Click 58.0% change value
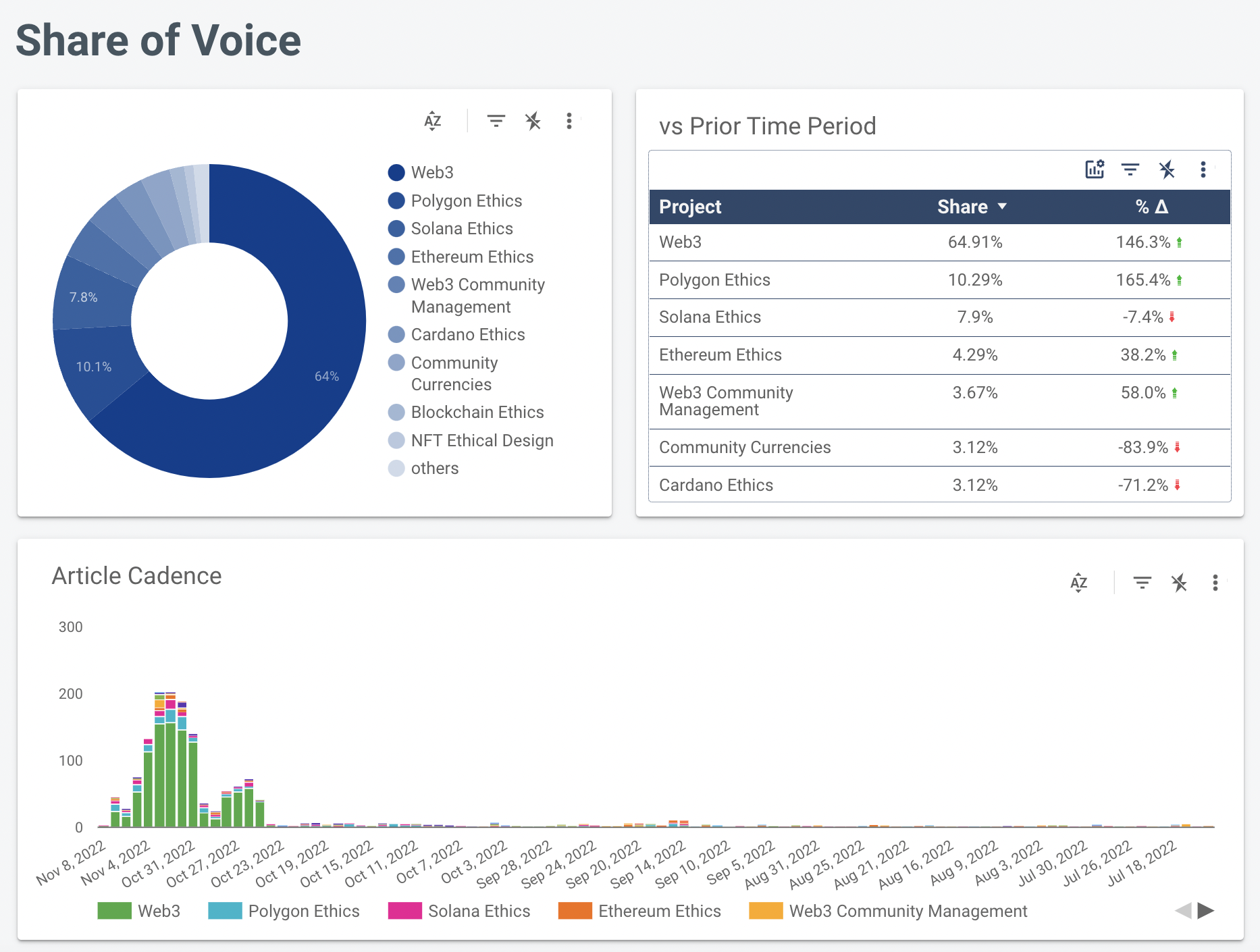1260x952 pixels. (1143, 393)
